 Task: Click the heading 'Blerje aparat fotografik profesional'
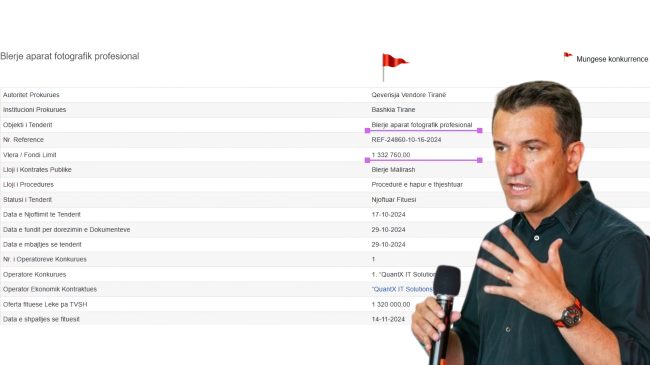[x=70, y=56]
